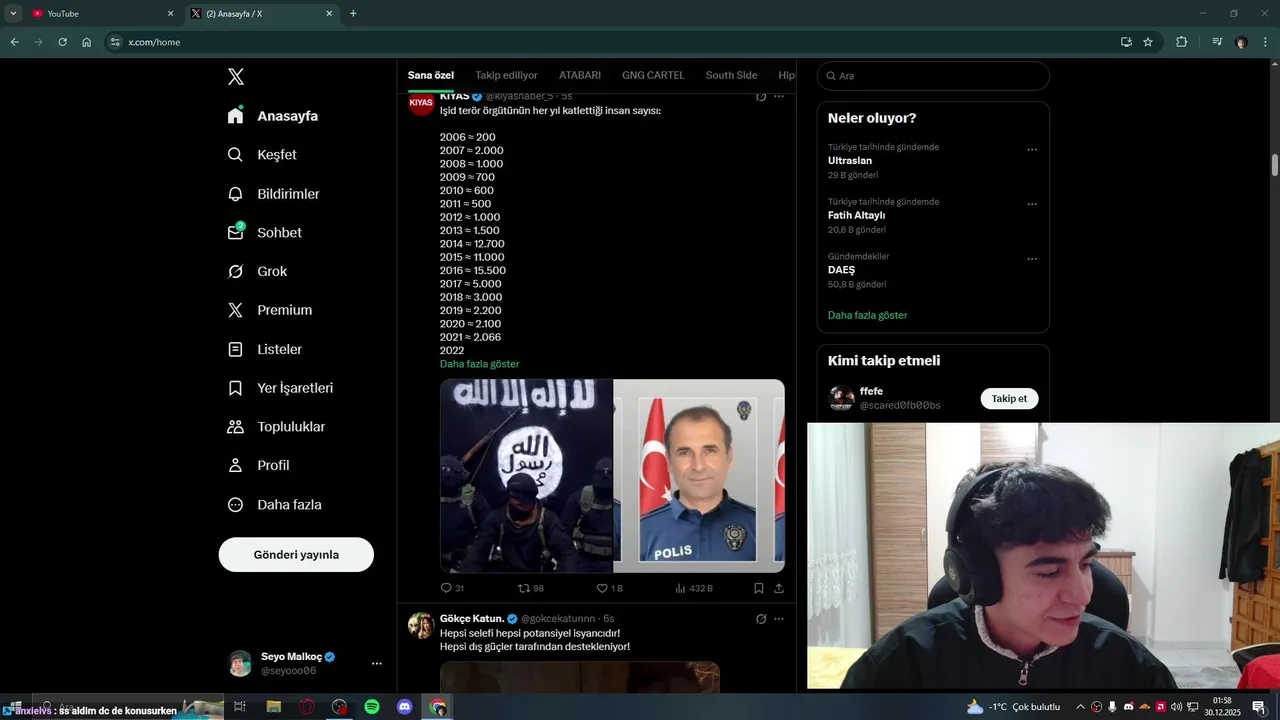Image resolution: width=1280 pixels, height=720 pixels.
Task: Open options for the DAEŞ trend
Action: (1032, 259)
